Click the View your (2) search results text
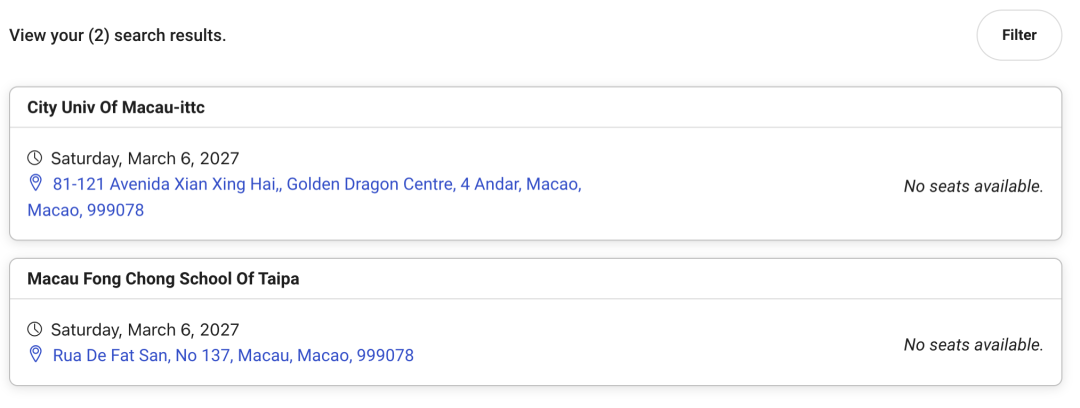This screenshot has height=408, width=1080. pyautogui.click(x=118, y=35)
